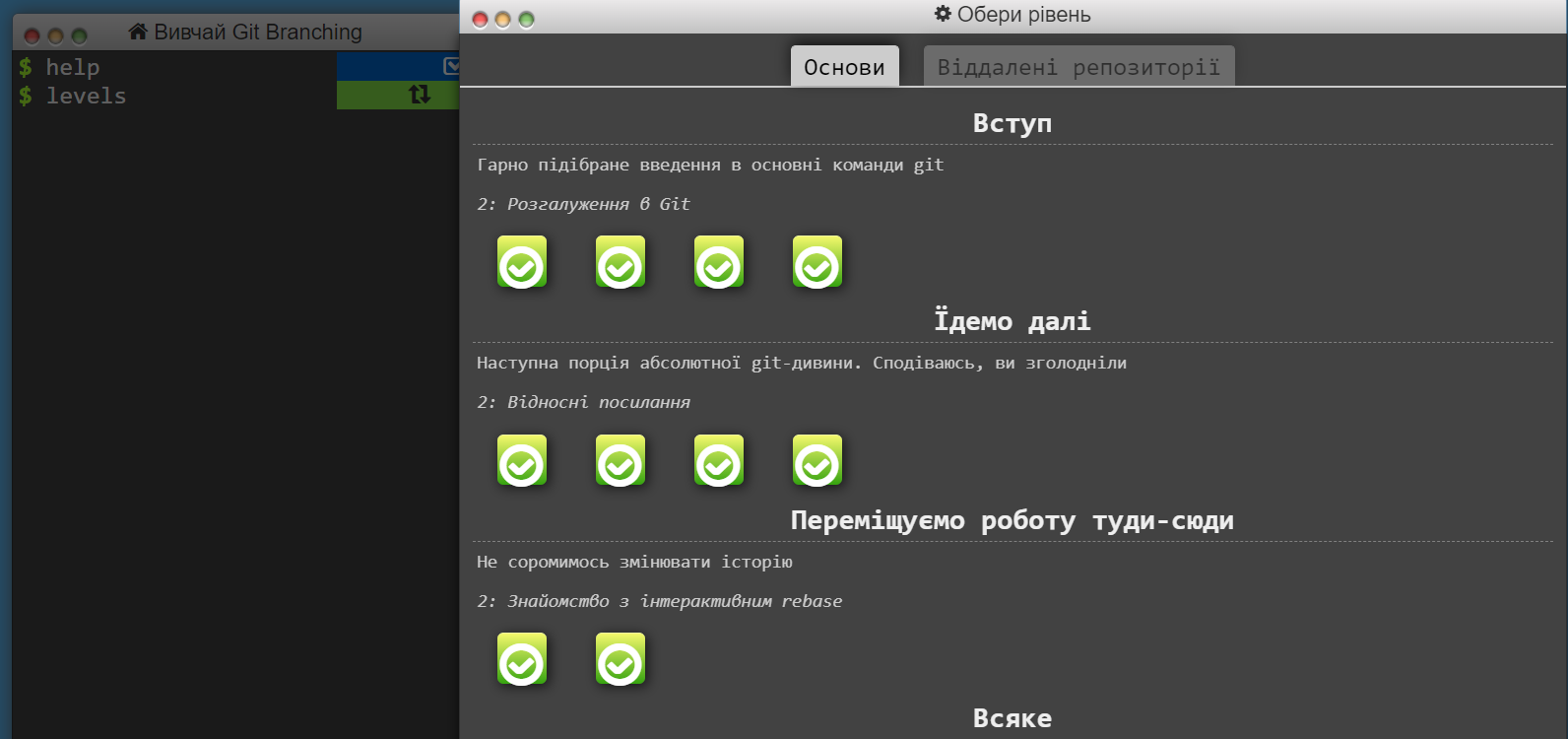Click the checkbox icon in the blue bar

(x=451, y=66)
